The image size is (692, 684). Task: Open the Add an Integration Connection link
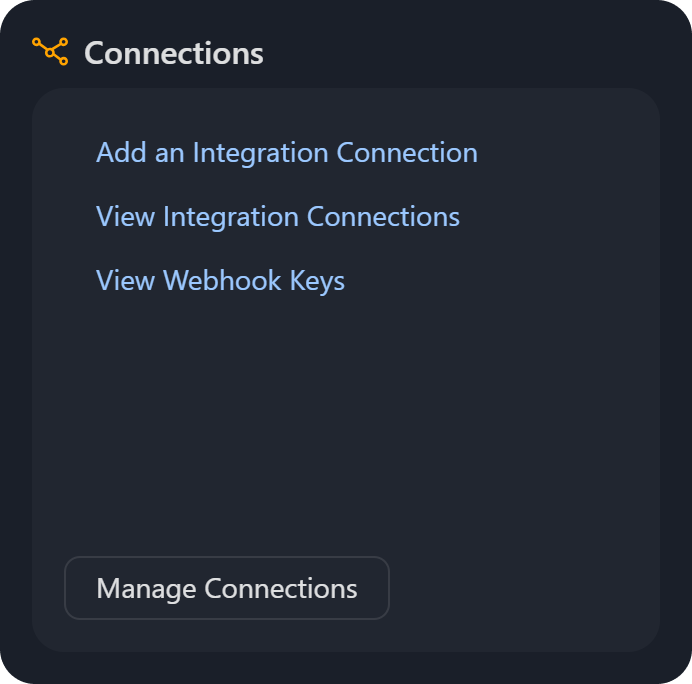(286, 153)
